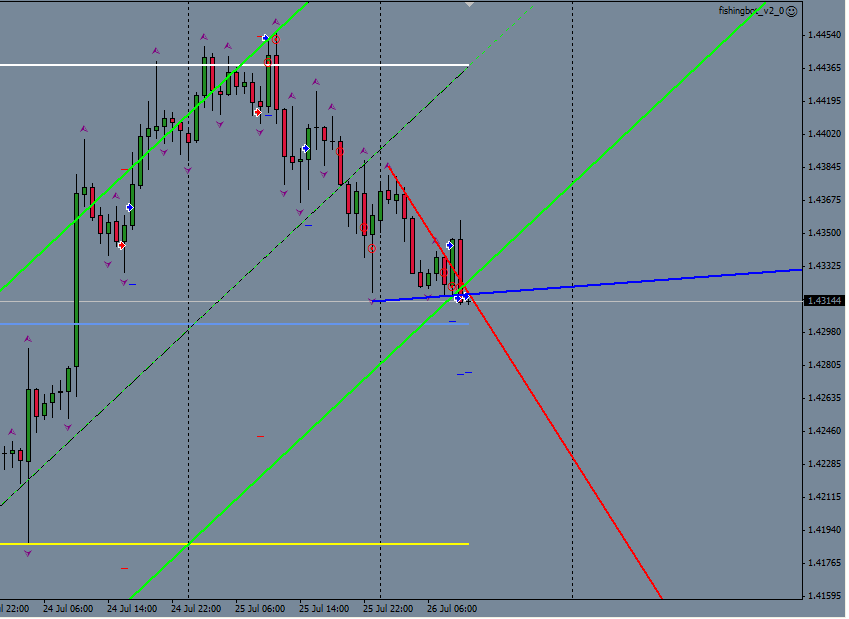Viewport: 849px width, 619px height.
Task: Click the tallest green bullish candle body
Action: [x=76, y=280]
